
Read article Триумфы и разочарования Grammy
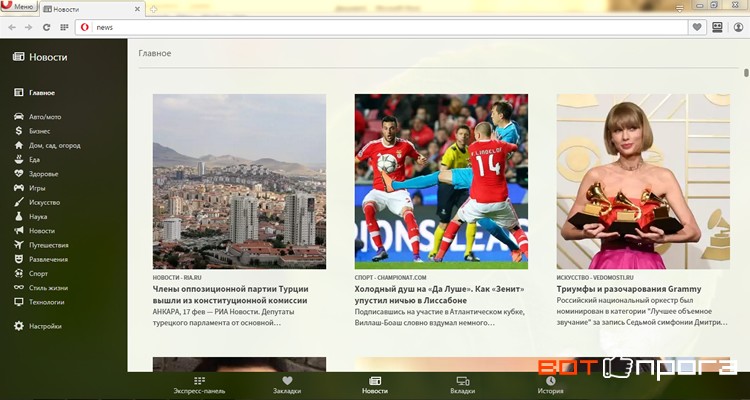[629, 289]
